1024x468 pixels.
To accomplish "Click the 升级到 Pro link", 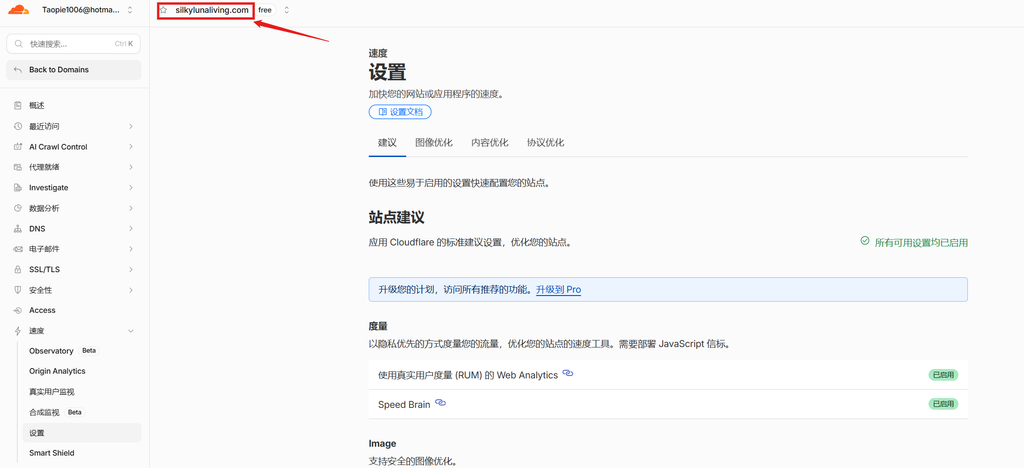I will click(558, 289).
